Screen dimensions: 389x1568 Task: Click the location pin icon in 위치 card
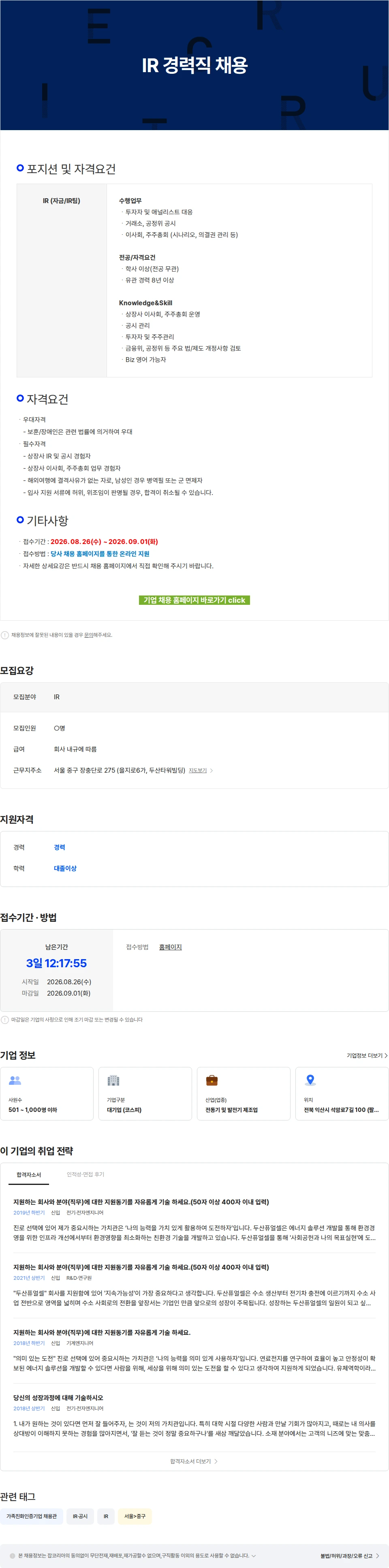coord(310,1080)
